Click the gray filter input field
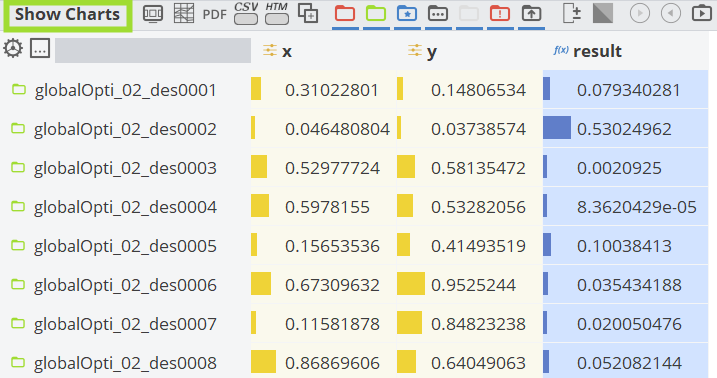The width and height of the screenshot is (717, 378). [153, 50]
